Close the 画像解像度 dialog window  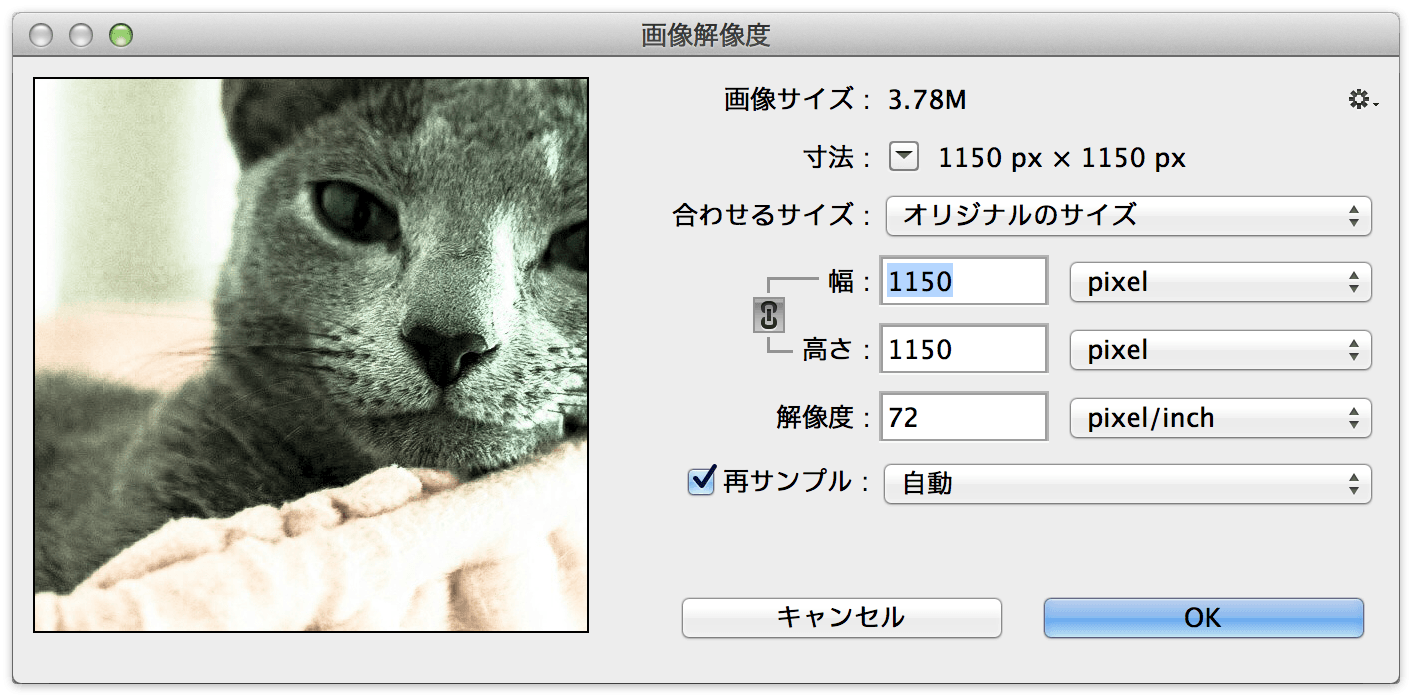click(x=41, y=36)
